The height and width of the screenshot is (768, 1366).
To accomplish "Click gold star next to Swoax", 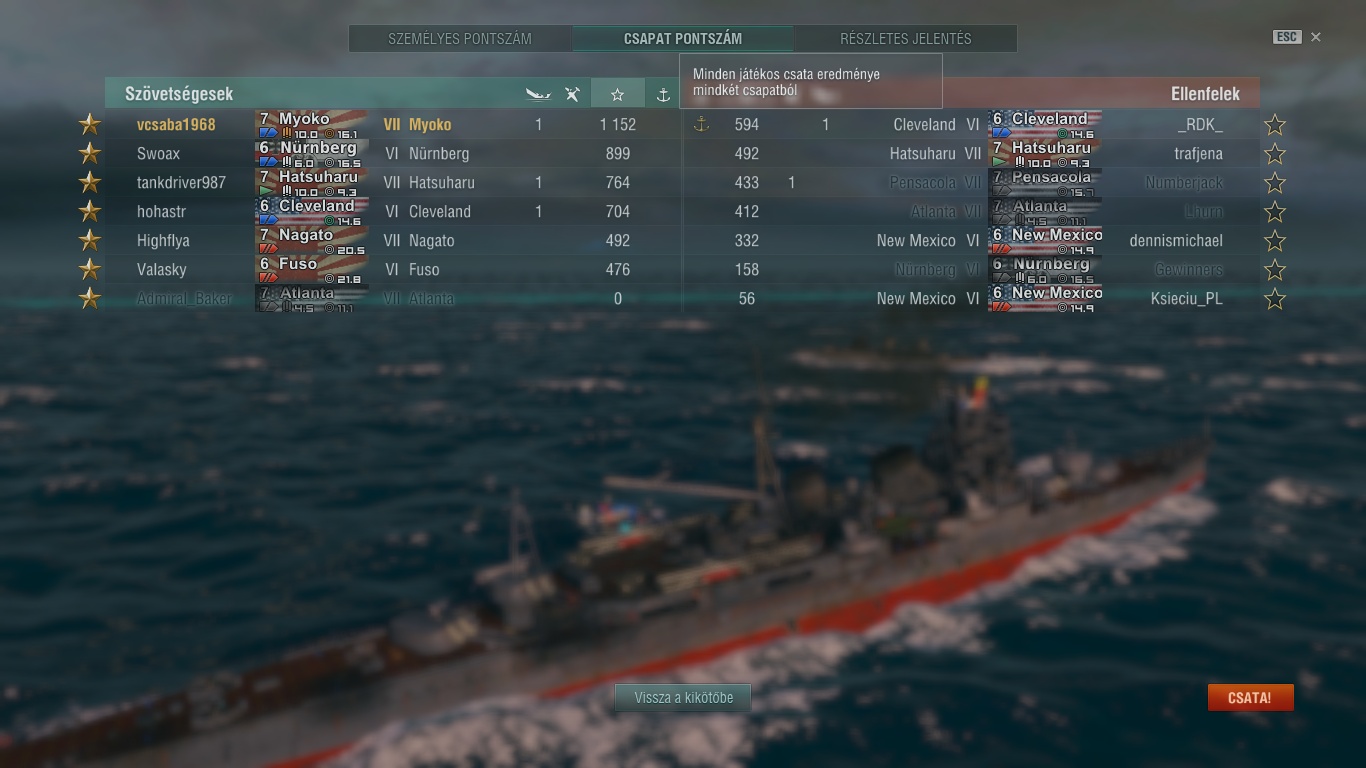I will coord(90,153).
